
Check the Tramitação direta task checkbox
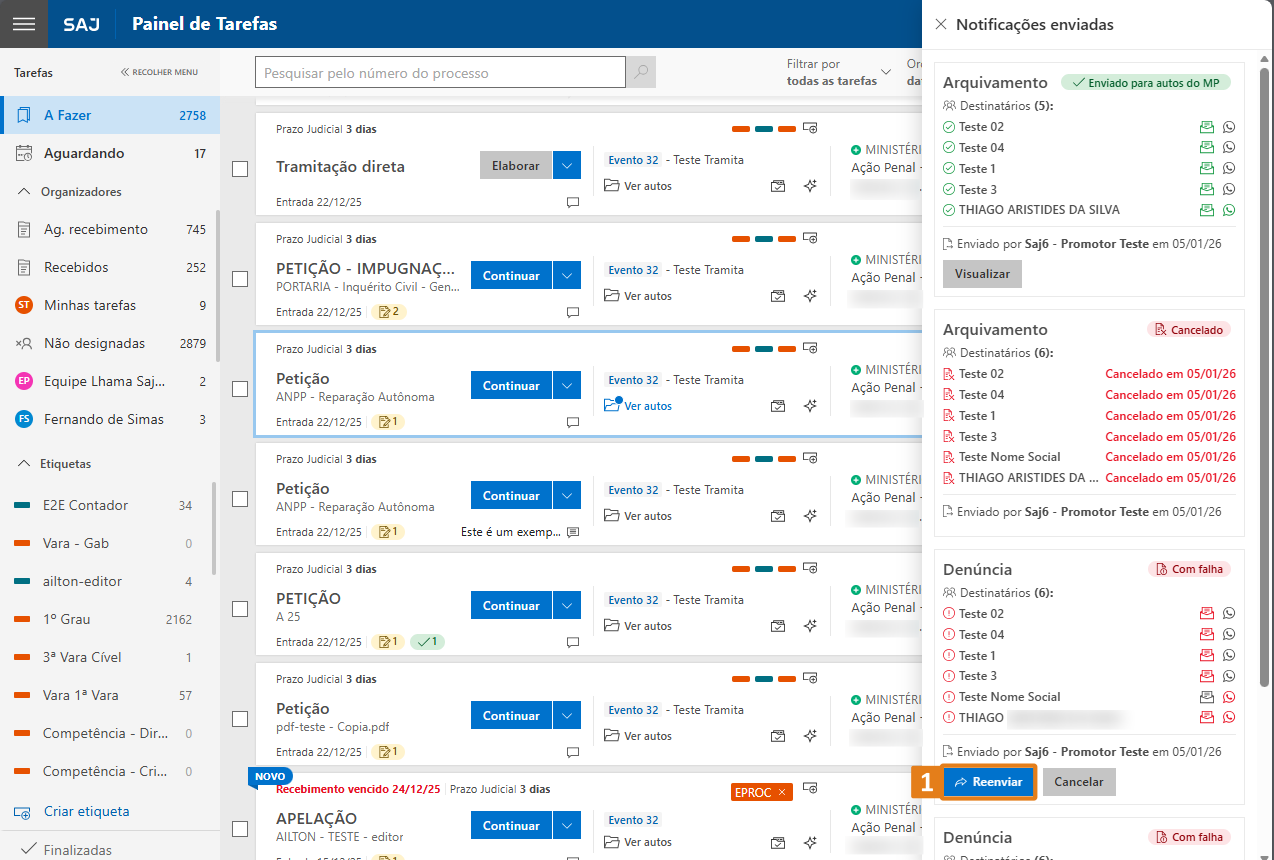(240, 169)
